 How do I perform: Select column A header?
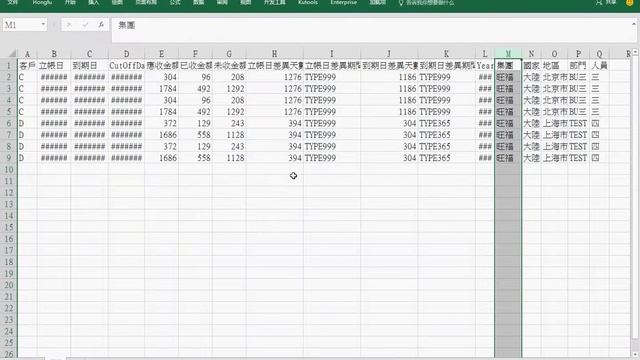(x=27, y=54)
